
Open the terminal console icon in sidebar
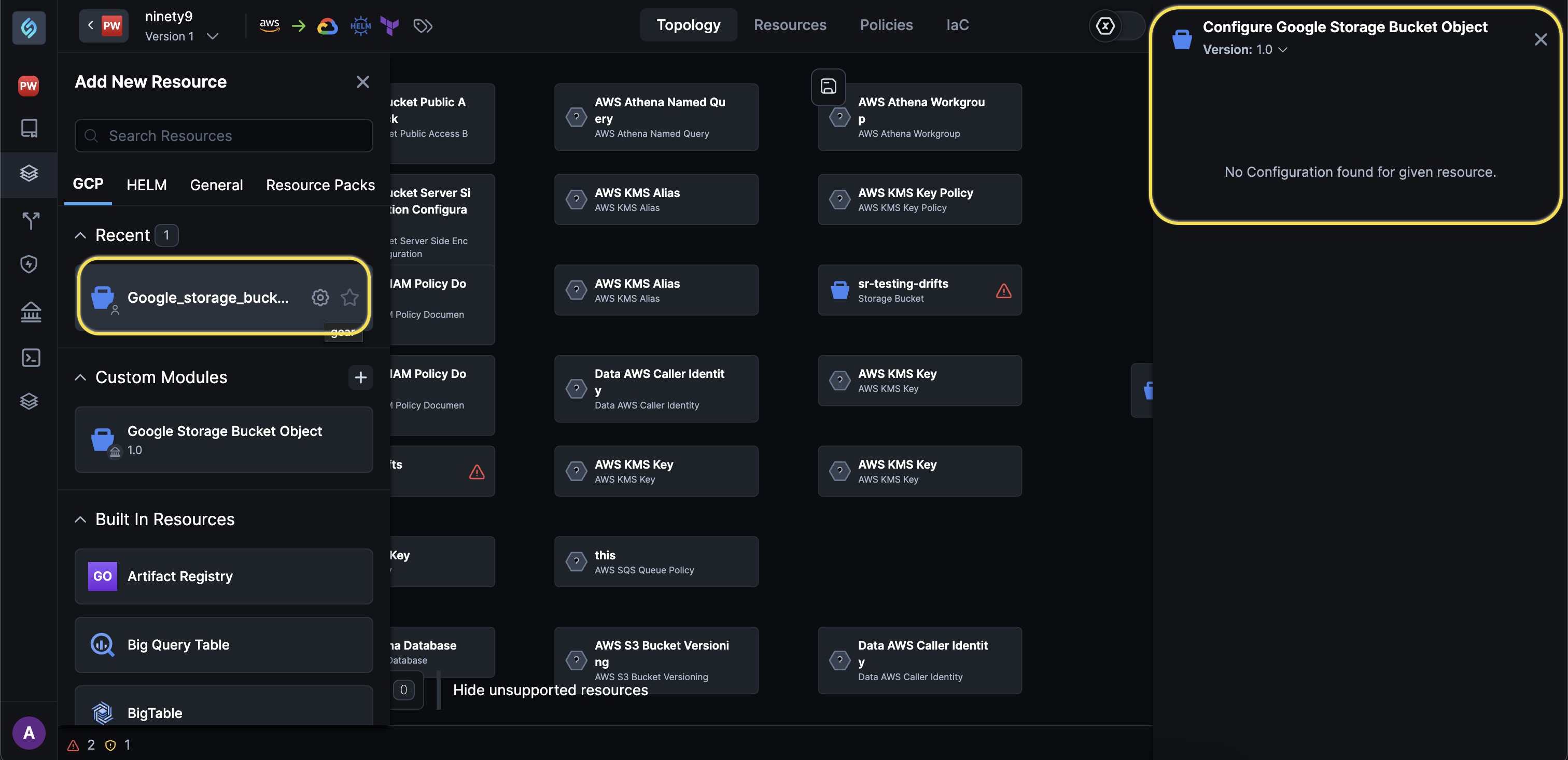pyautogui.click(x=31, y=357)
